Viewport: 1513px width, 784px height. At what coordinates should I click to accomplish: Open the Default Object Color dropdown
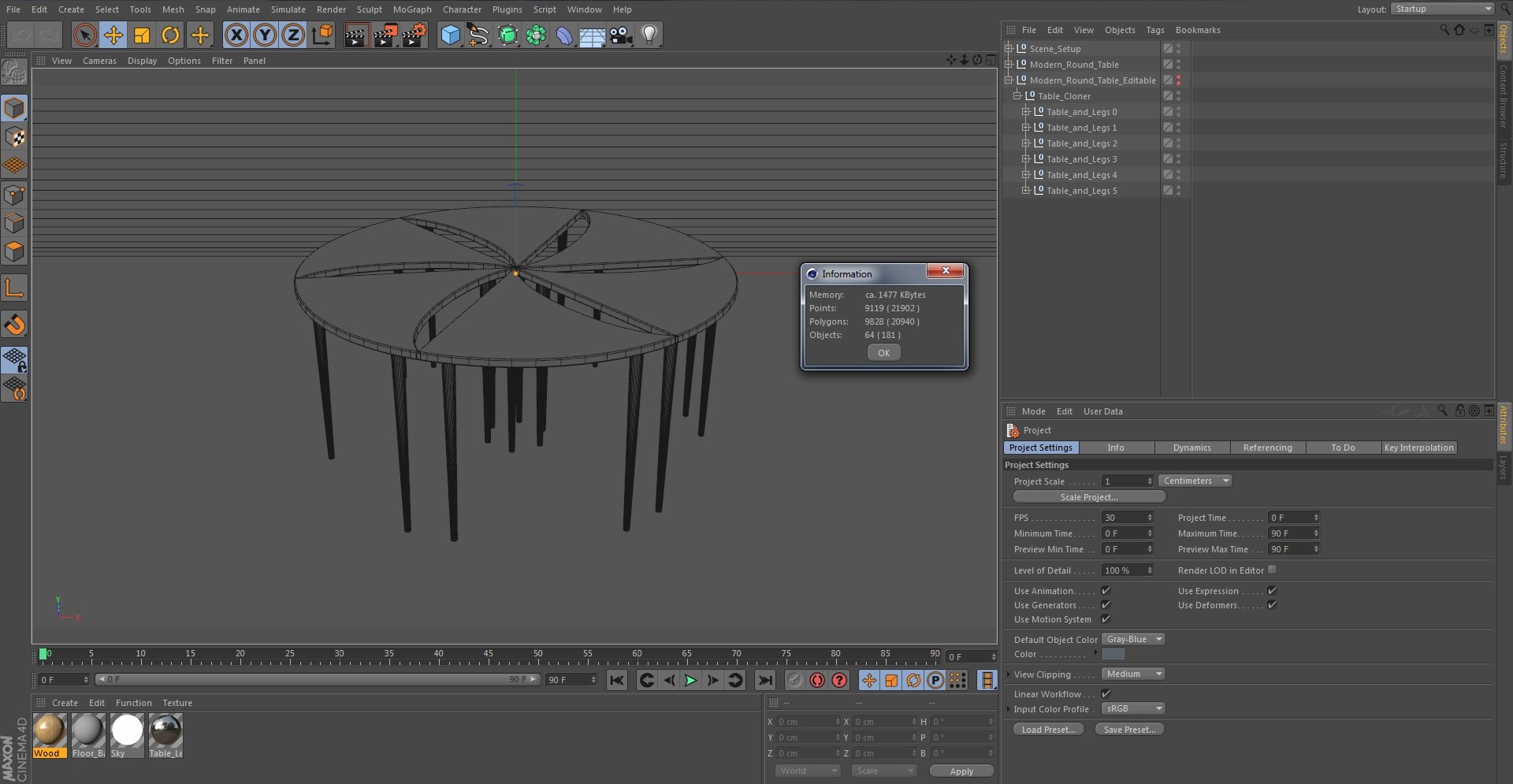pos(1133,639)
